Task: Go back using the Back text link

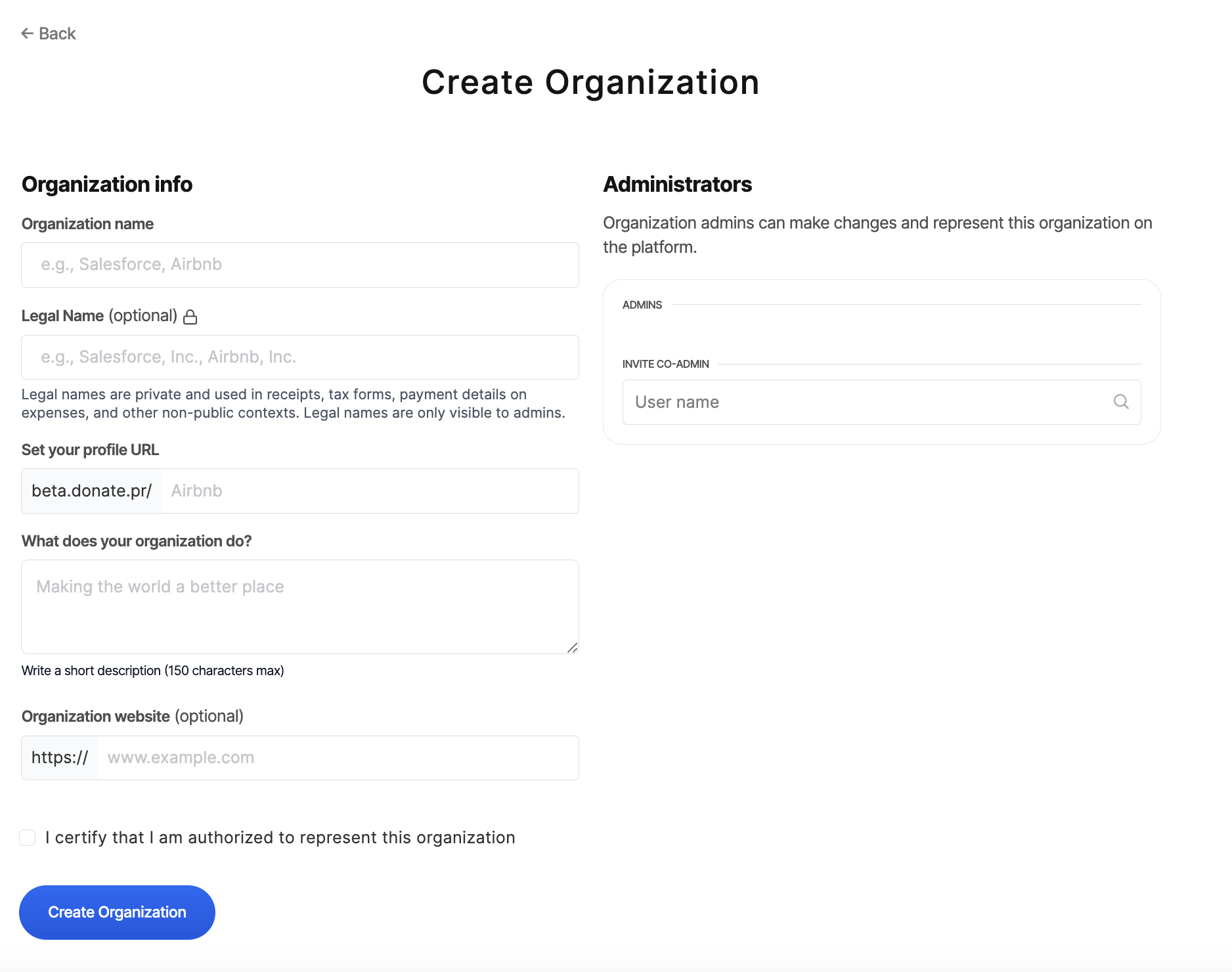Action: (57, 33)
